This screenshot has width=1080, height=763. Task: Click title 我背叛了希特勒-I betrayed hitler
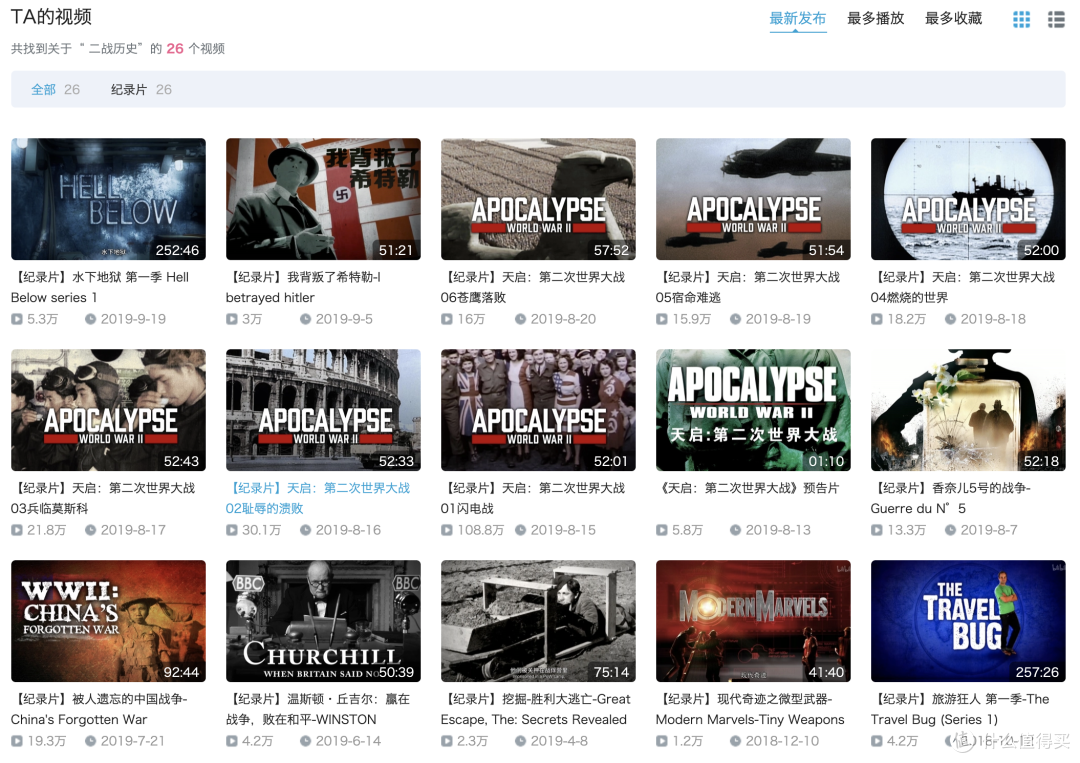point(304,287)
